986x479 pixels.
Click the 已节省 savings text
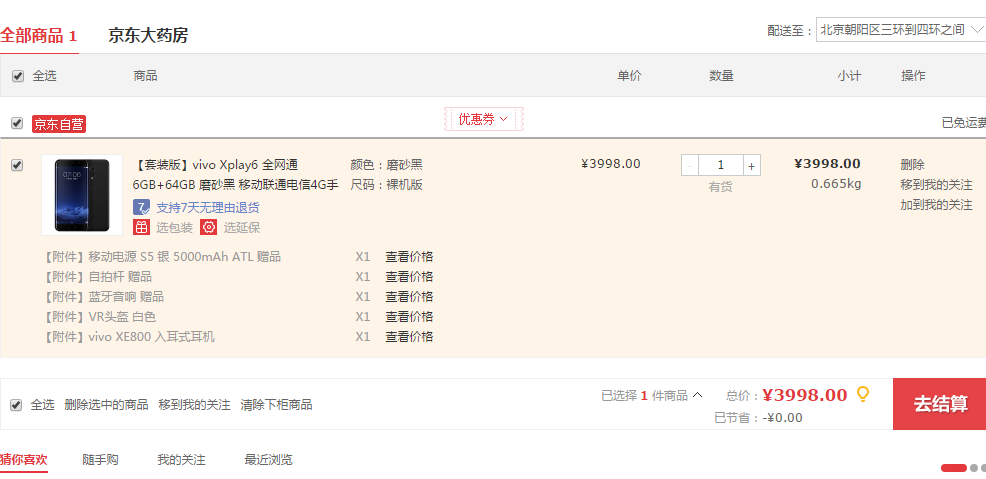pyautogui.click(x=758, y=417)
